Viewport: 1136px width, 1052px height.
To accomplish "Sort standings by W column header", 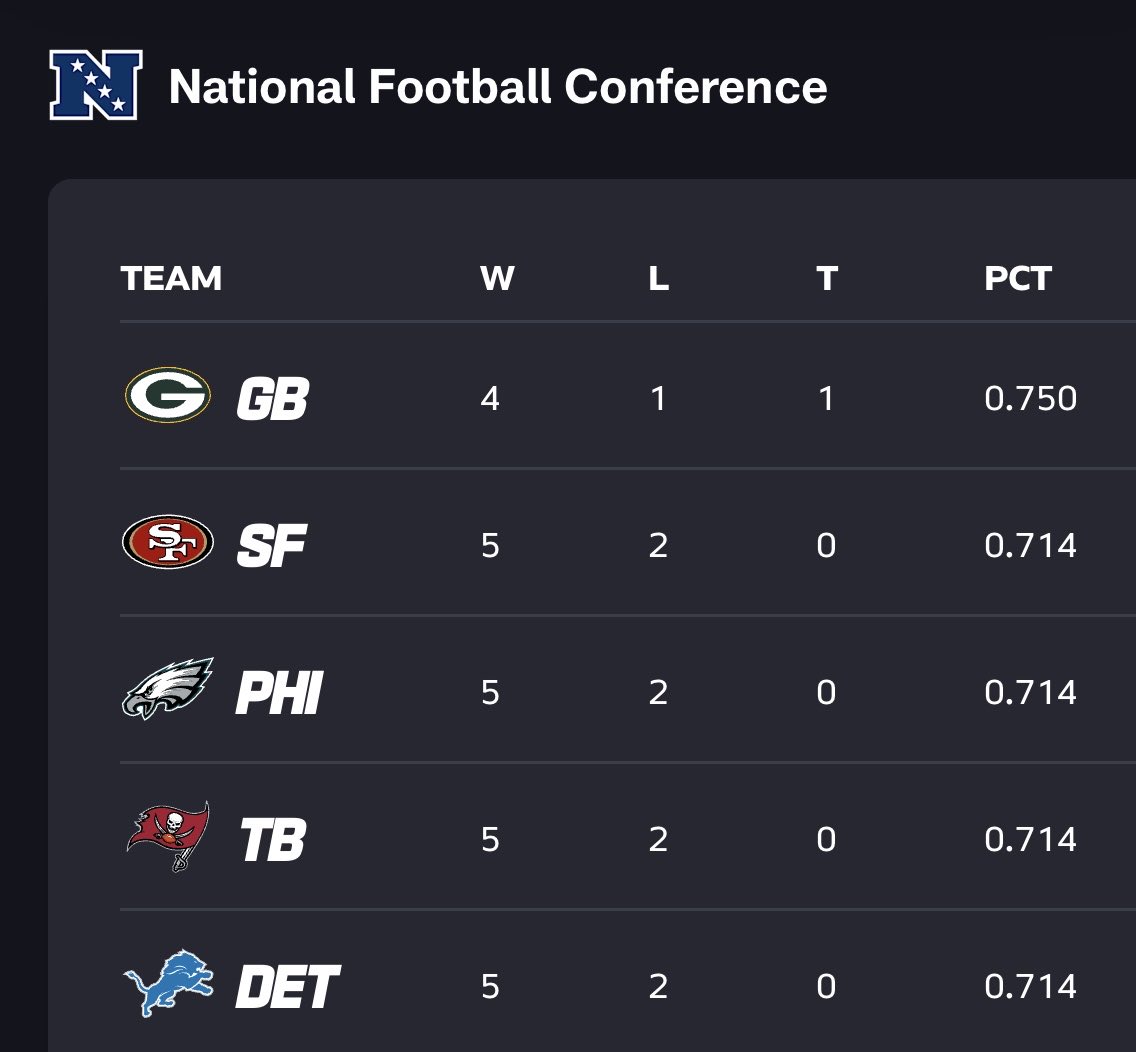I will pos(497,278).
